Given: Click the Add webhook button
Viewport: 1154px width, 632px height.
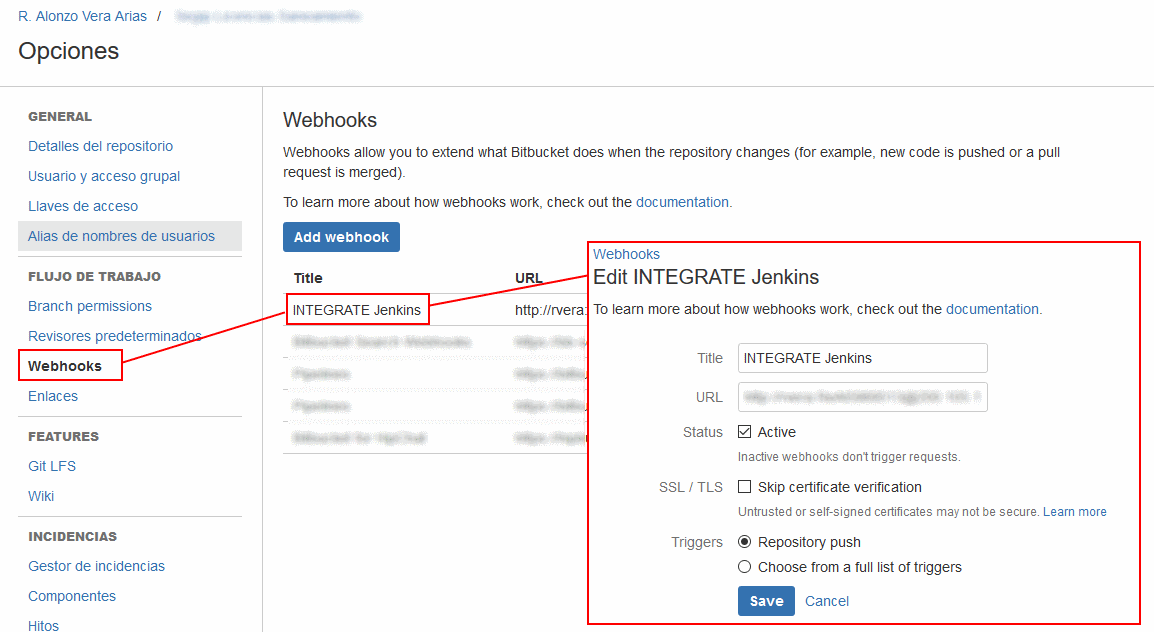Looking at the screenshot, I should point(341,237).
